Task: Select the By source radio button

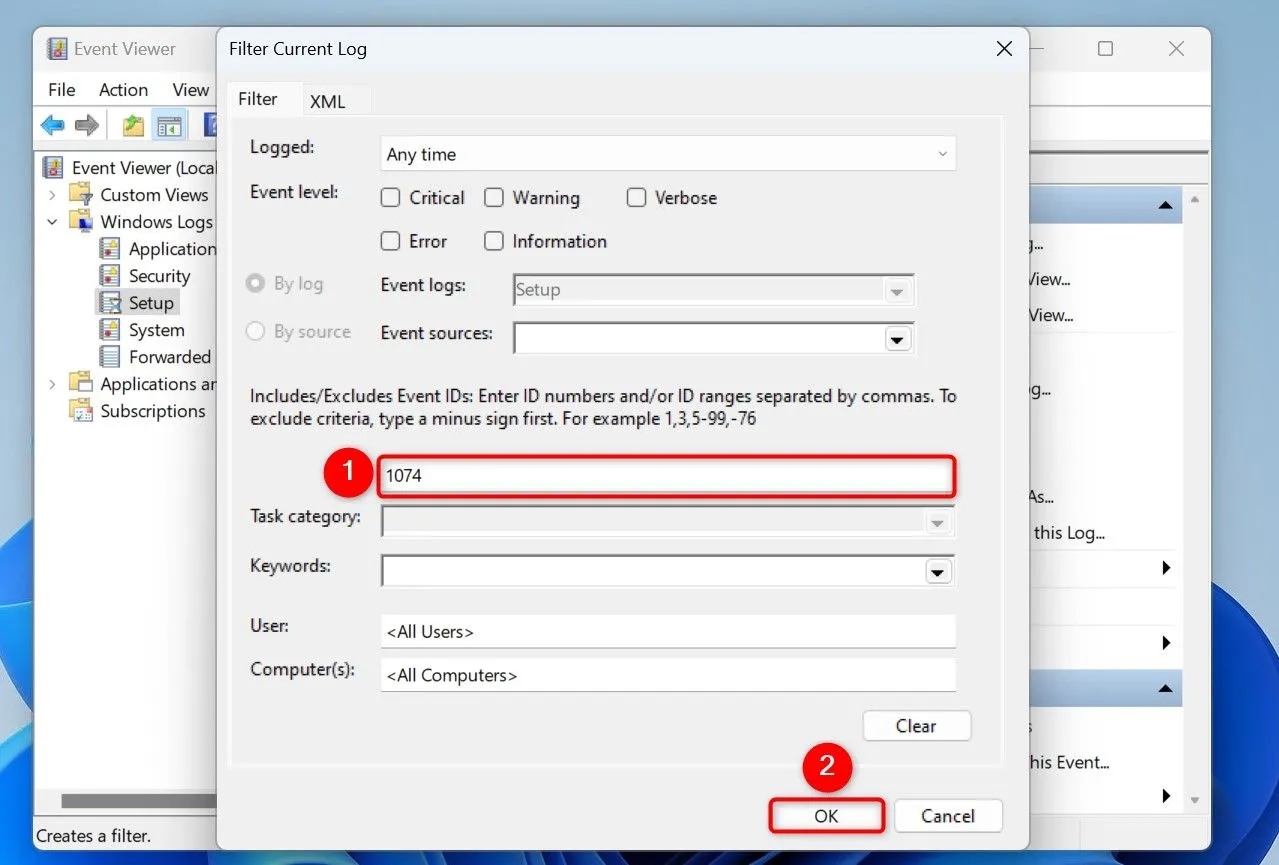Action: (x=255, y=331)
